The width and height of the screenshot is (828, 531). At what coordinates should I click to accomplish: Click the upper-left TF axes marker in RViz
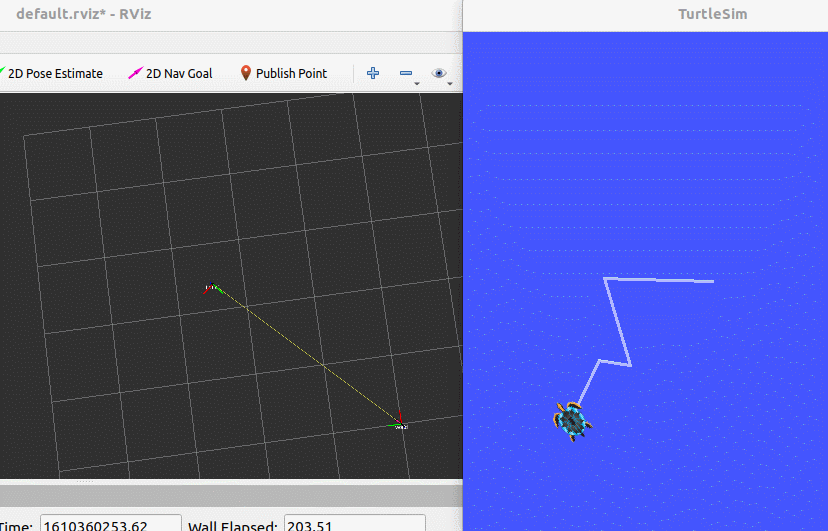click(211, 288)
